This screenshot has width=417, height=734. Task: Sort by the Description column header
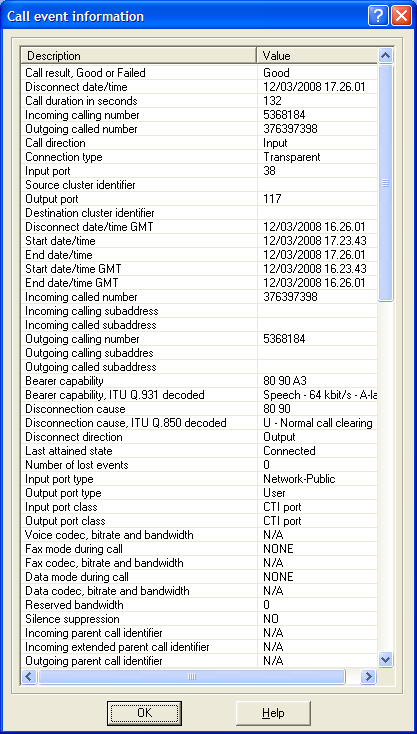[x=139, y=56]
